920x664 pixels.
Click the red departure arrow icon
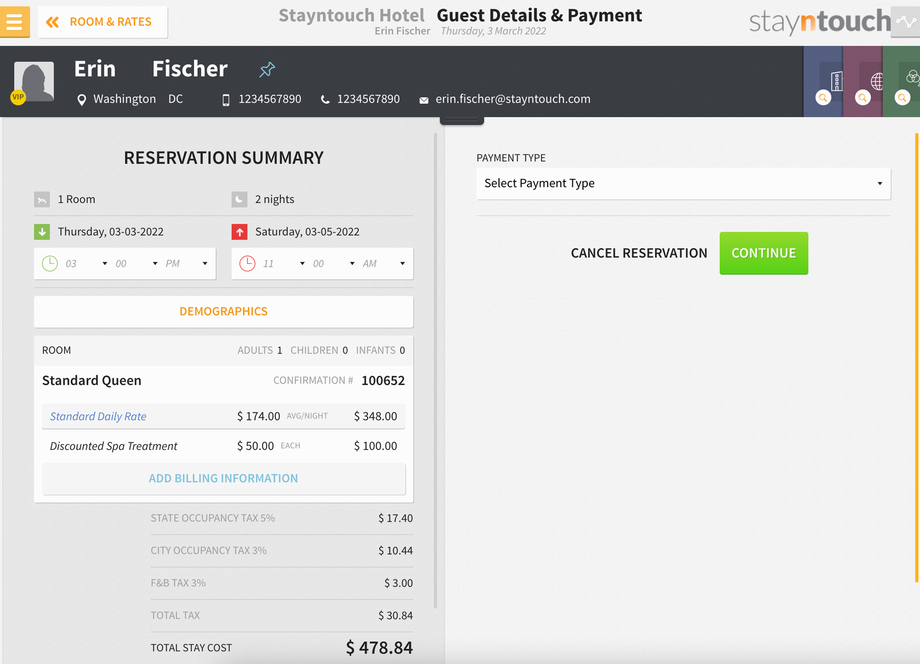[x=239, y=232]
